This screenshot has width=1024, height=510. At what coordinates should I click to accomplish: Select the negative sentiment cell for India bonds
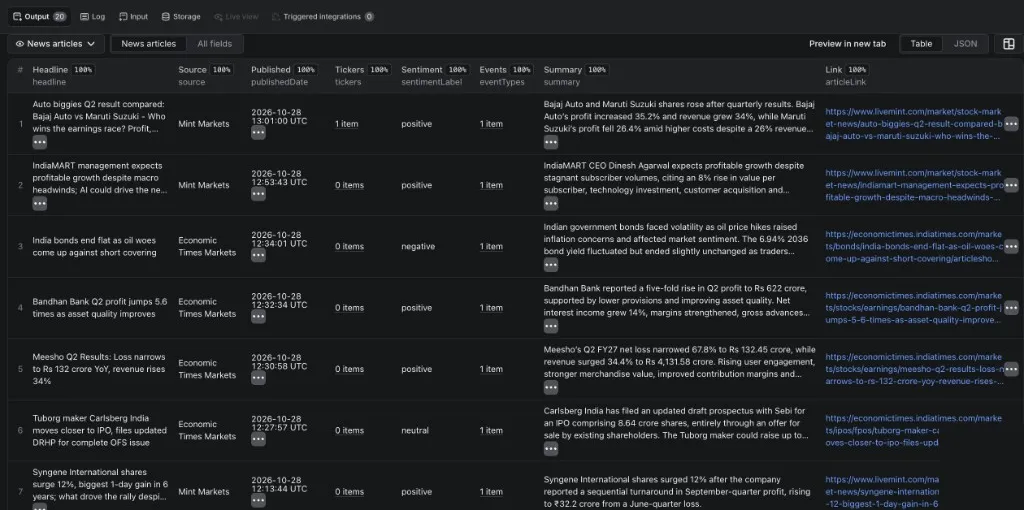point(417,247)
